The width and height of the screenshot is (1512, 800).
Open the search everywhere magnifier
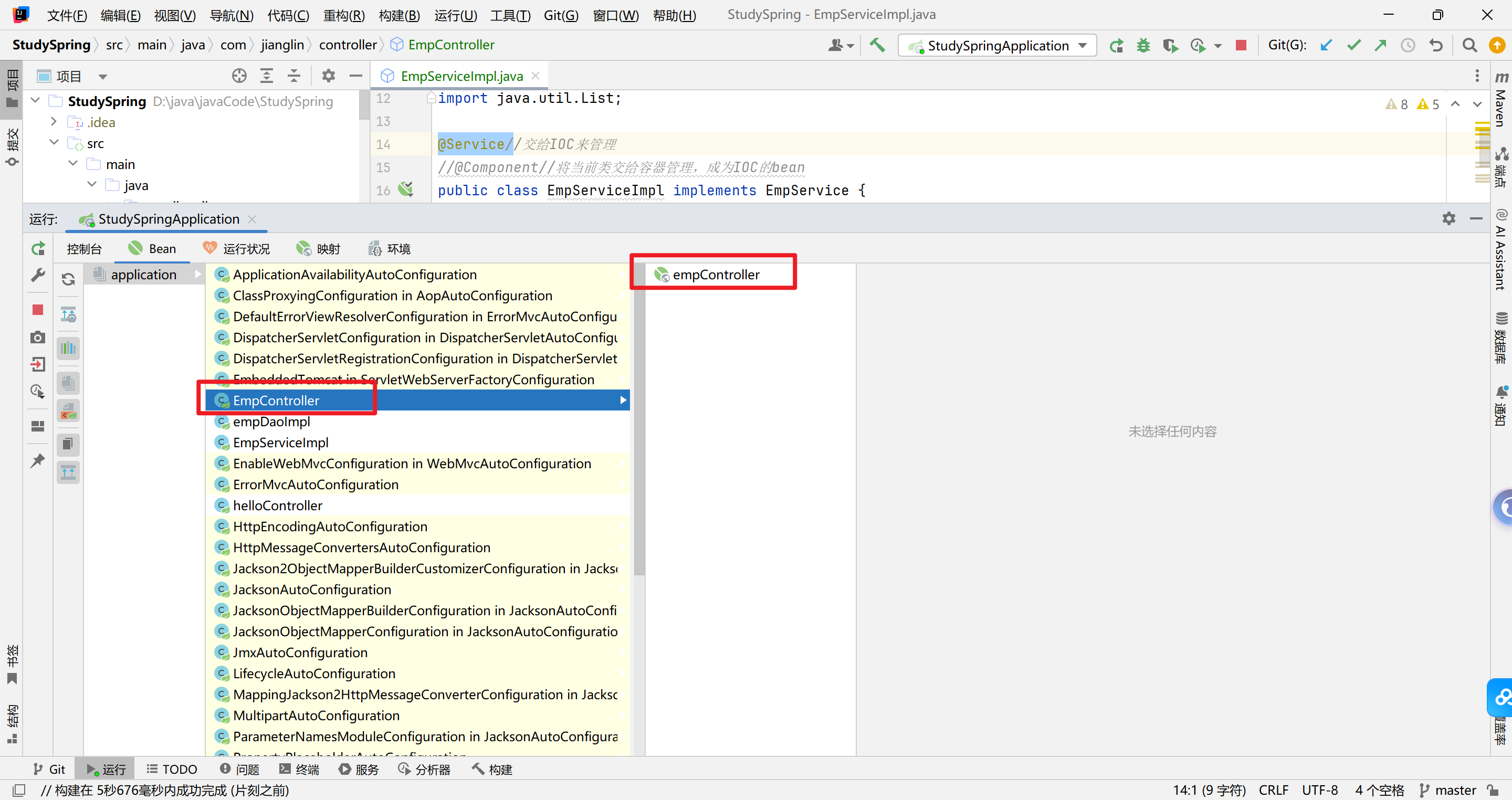[x=1469, y=45]
